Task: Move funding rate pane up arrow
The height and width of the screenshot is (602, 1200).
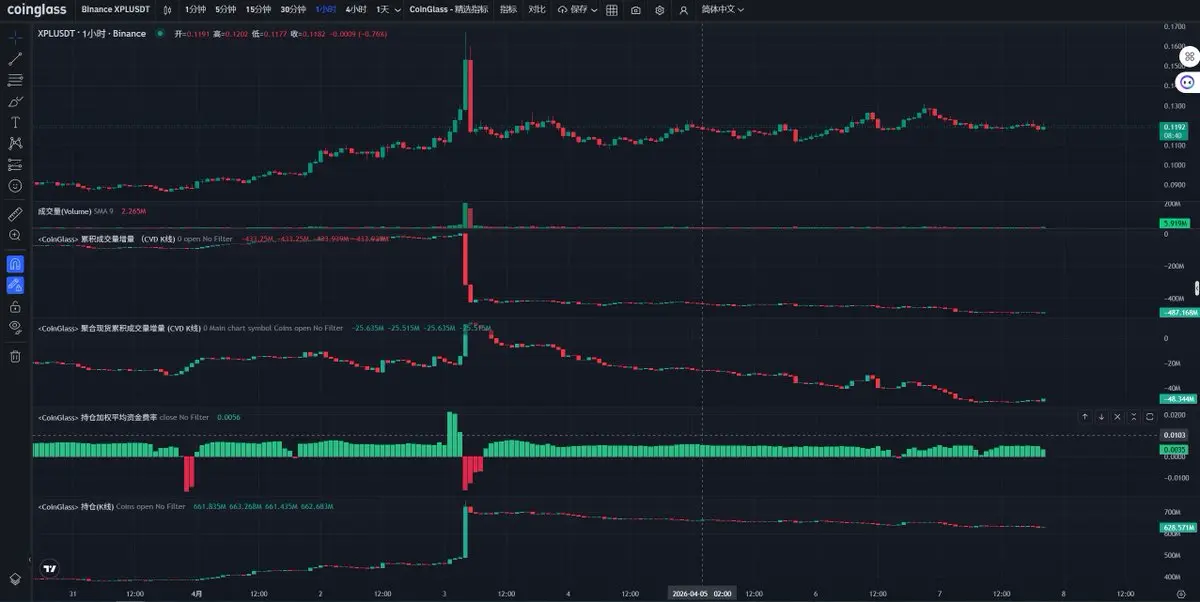Action: tap(1085, 416)
